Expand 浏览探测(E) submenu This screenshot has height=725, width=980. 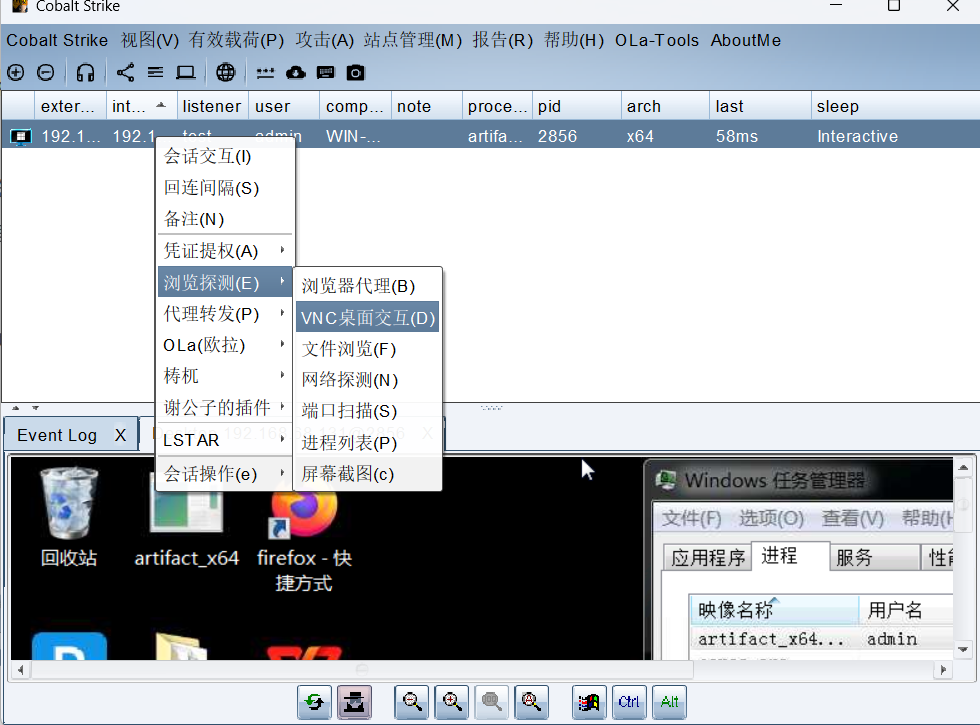coord(225,282)
